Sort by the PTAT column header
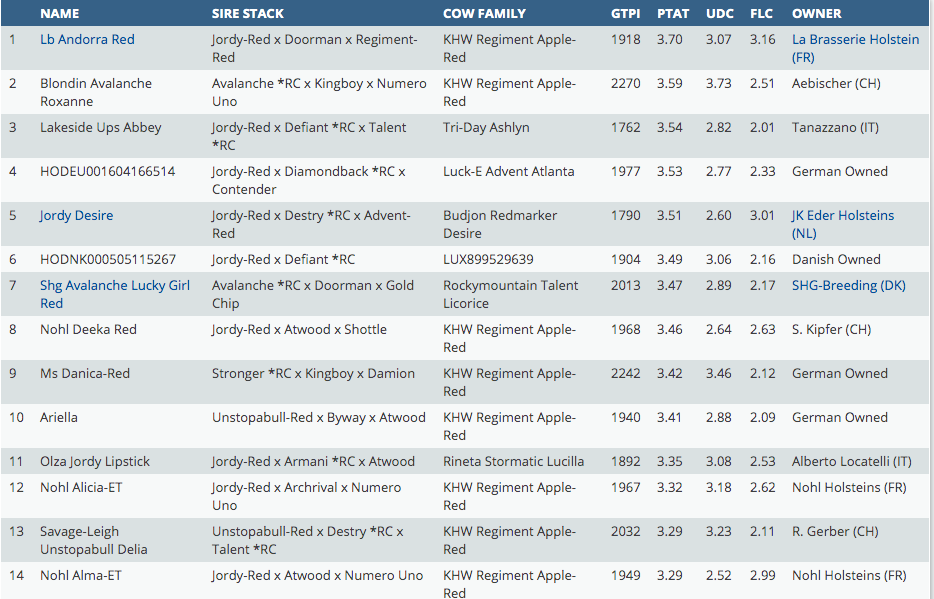Screen dimensions: 934x599 pos(672,14)
